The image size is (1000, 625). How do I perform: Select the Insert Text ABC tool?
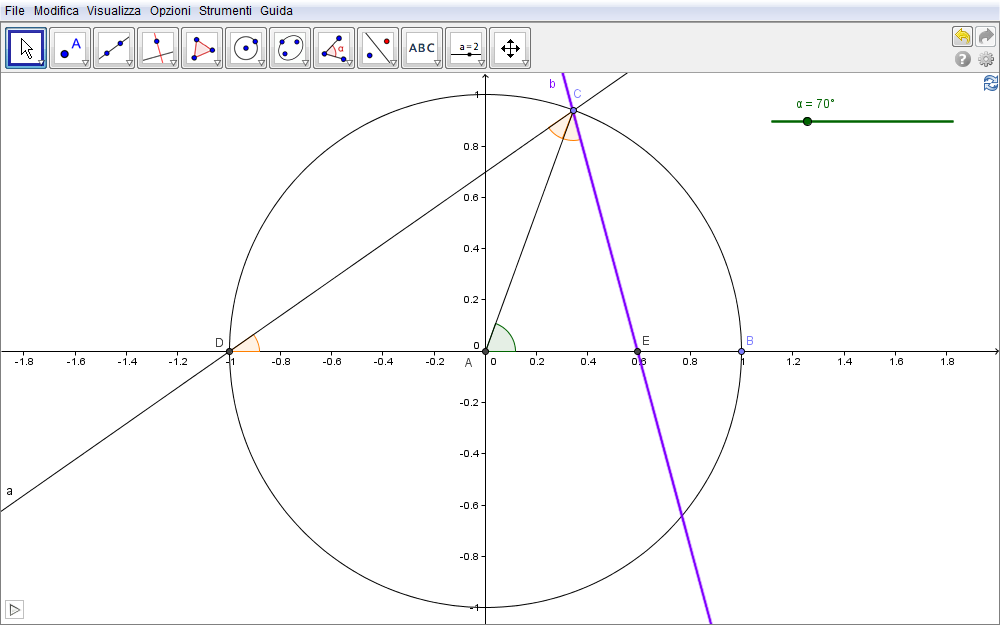click(x=422, y=48)
